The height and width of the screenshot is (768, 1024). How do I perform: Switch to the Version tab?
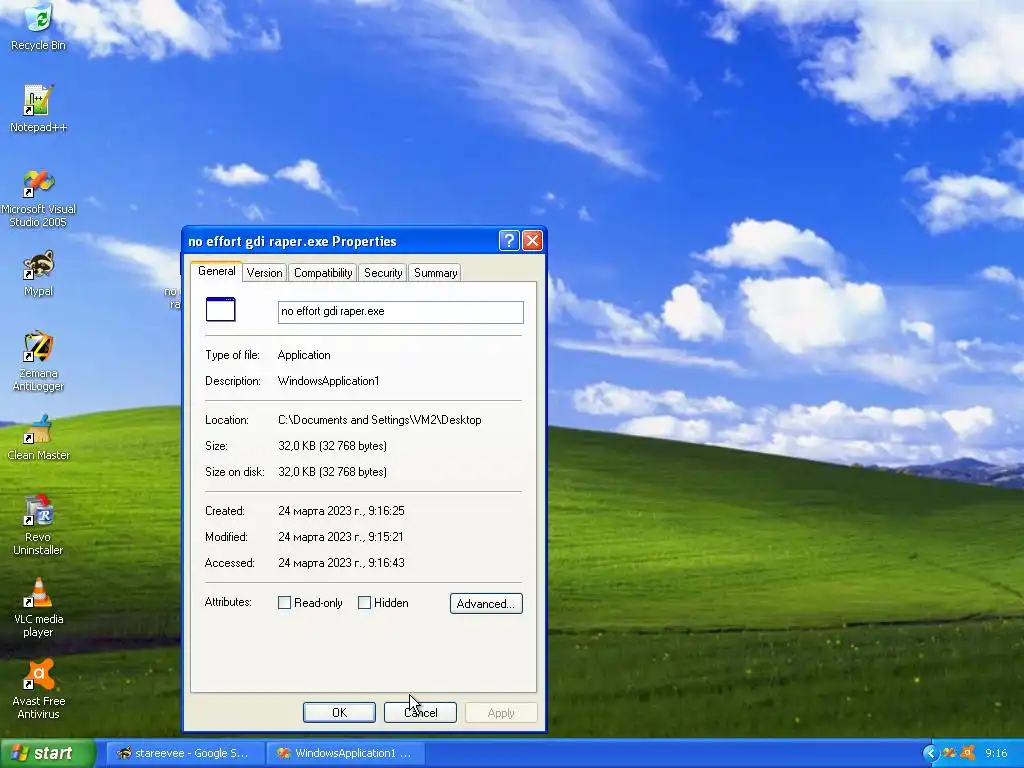(x=264, y=273)
